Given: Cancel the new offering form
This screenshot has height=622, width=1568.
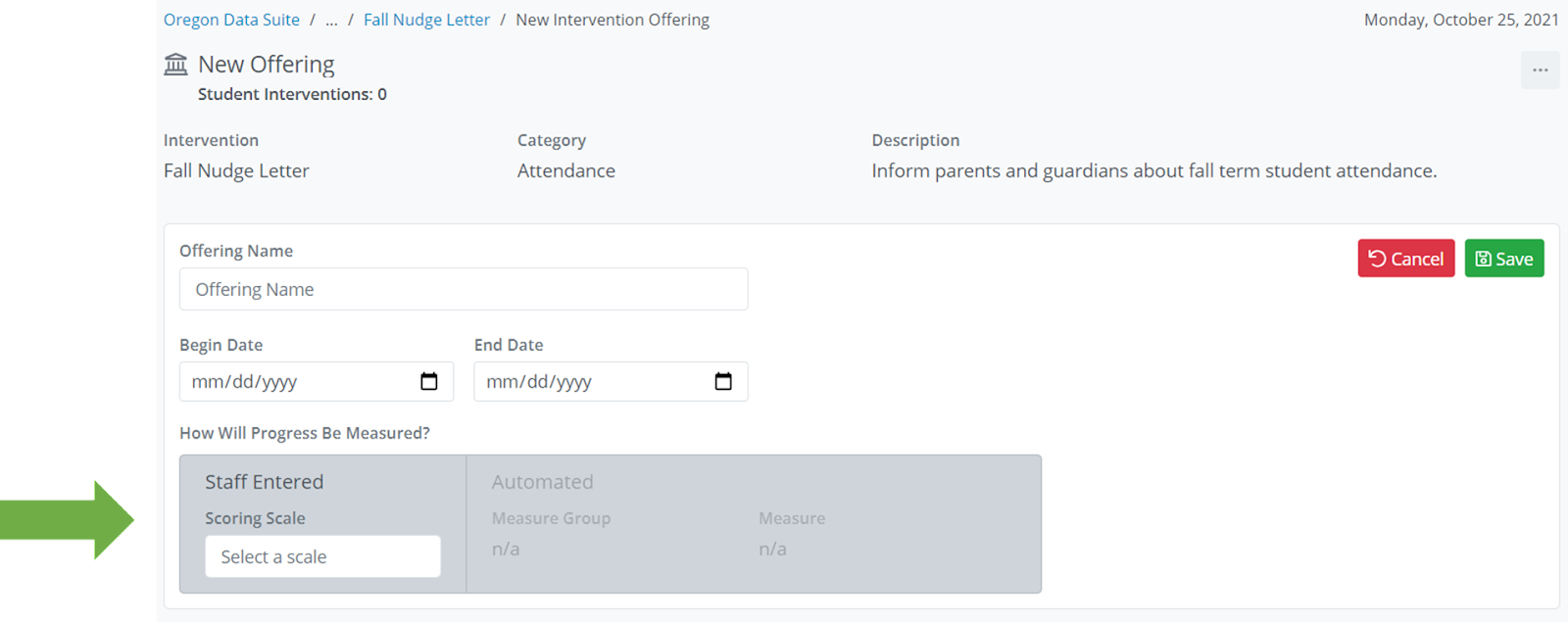Looking at the screenshot, I should [x=1405, y=259].
